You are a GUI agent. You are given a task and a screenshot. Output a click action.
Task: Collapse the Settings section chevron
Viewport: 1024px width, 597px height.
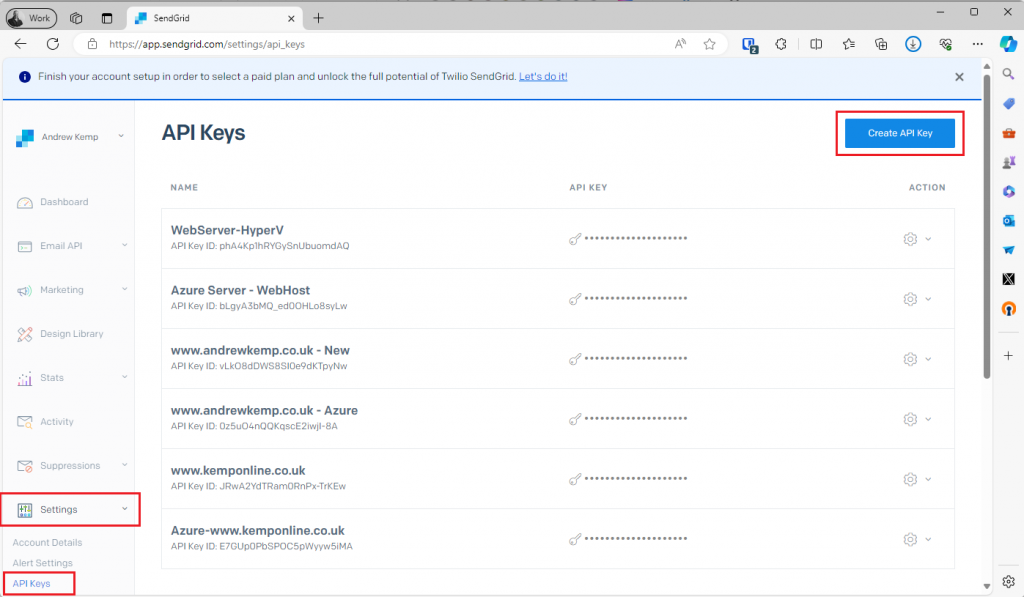[x=125, y=509]
